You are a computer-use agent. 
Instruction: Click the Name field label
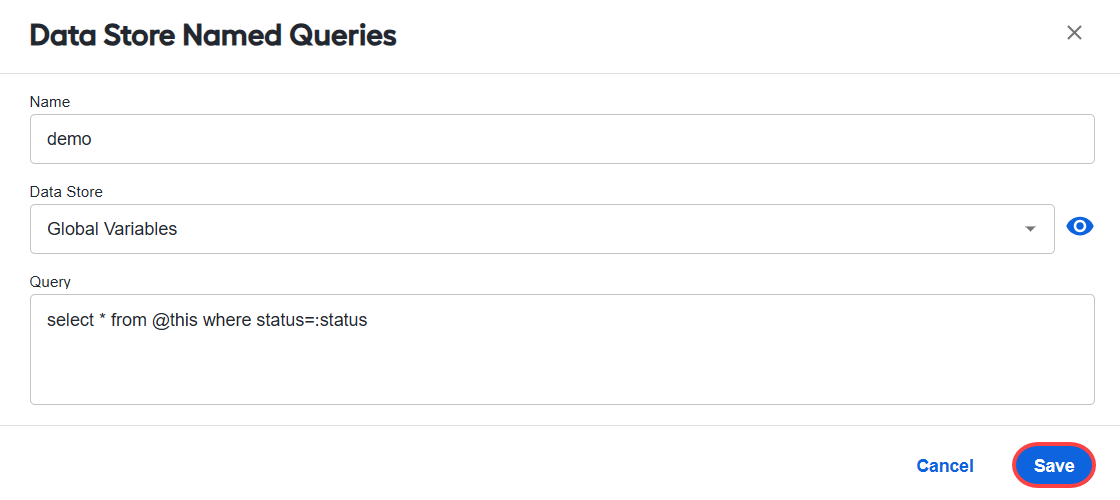[x=50, y=102]
